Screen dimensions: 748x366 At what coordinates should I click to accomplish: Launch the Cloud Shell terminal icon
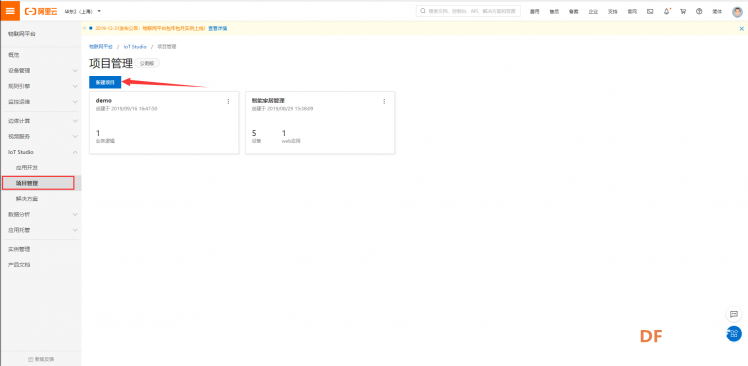point(650,11)
